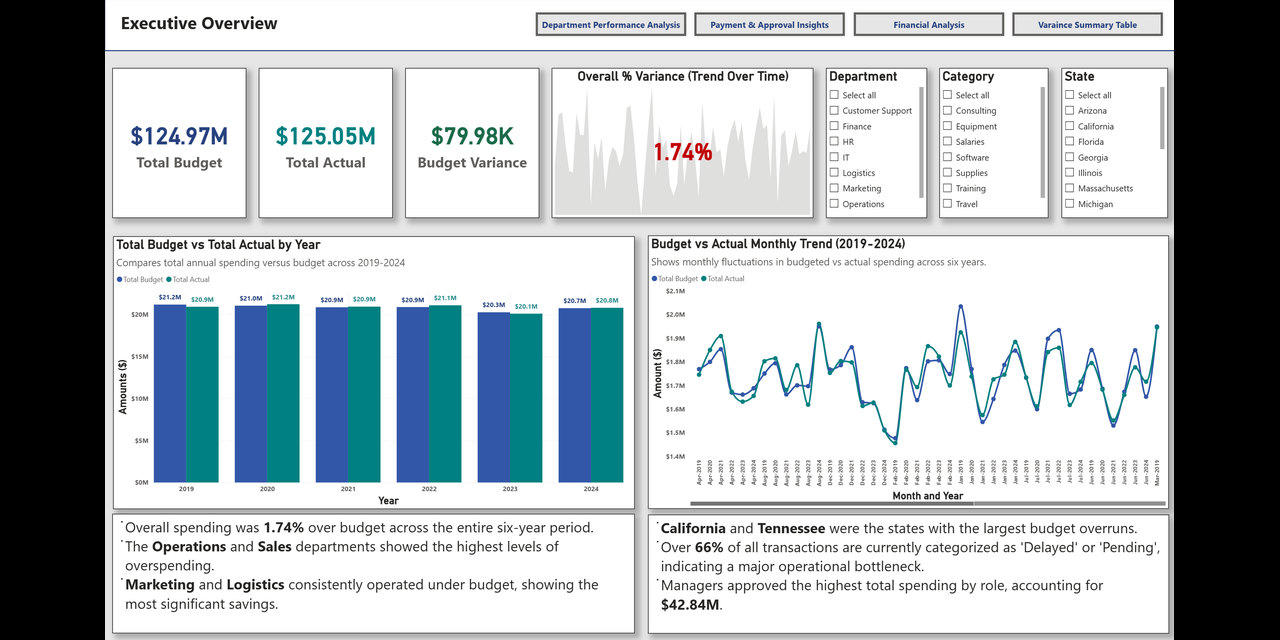
Task: Enable the Software category filter
Action: [947, 157]
